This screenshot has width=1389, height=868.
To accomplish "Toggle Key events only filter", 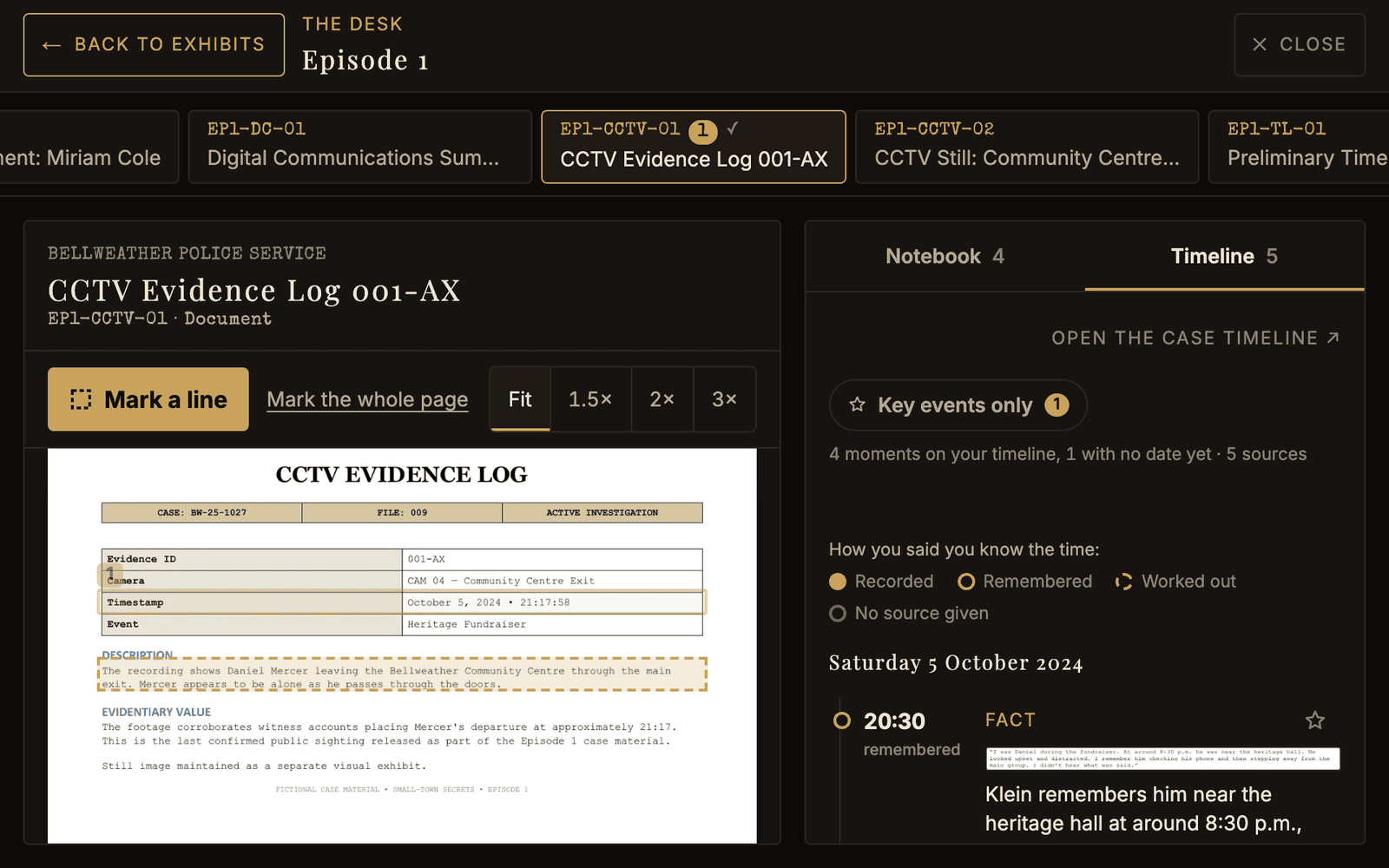I will click(x=958, y=405).
